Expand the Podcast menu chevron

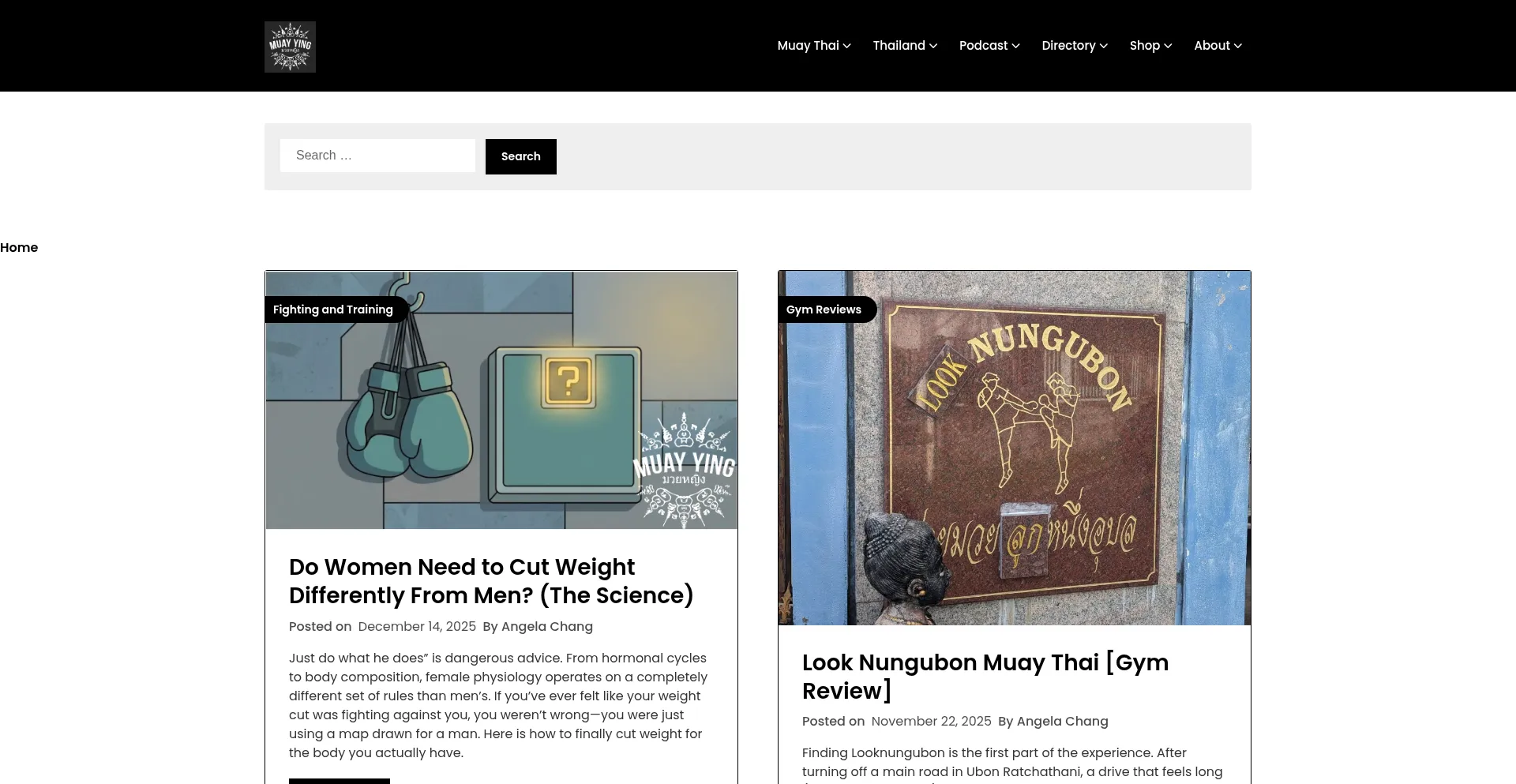(x=1015, y=46)
